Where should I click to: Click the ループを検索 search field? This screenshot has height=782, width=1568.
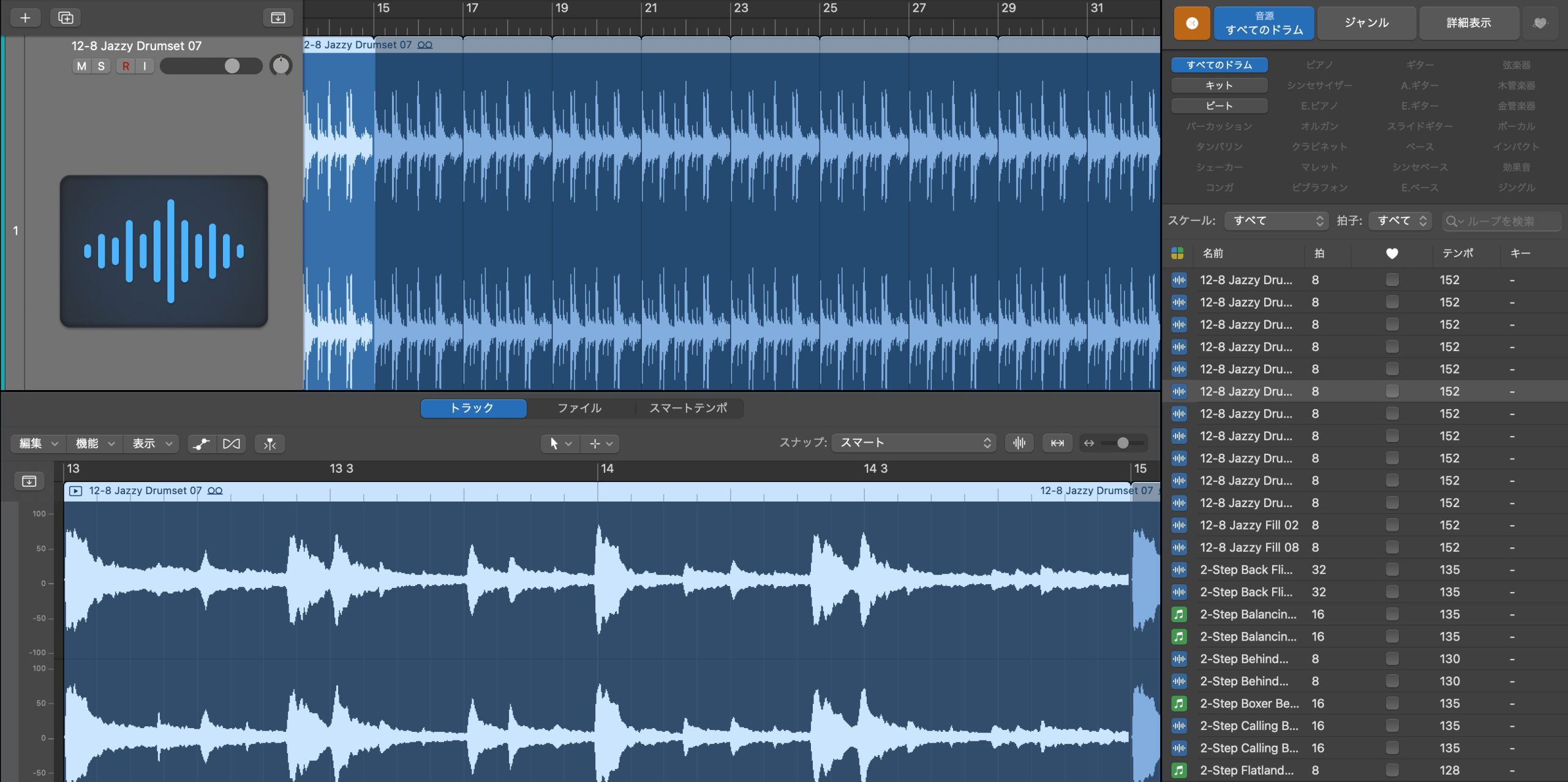(x=1501, y=221)
